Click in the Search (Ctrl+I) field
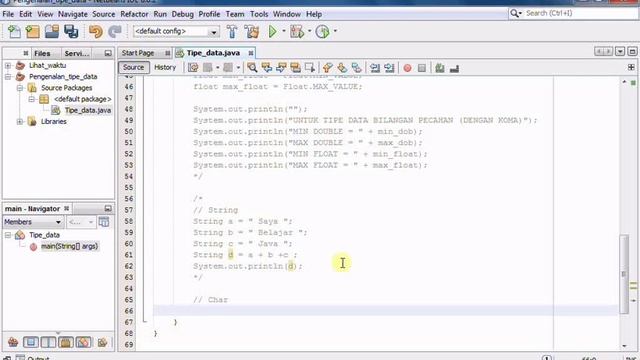This screenshot has height=360, width=640. click(580, 13)
